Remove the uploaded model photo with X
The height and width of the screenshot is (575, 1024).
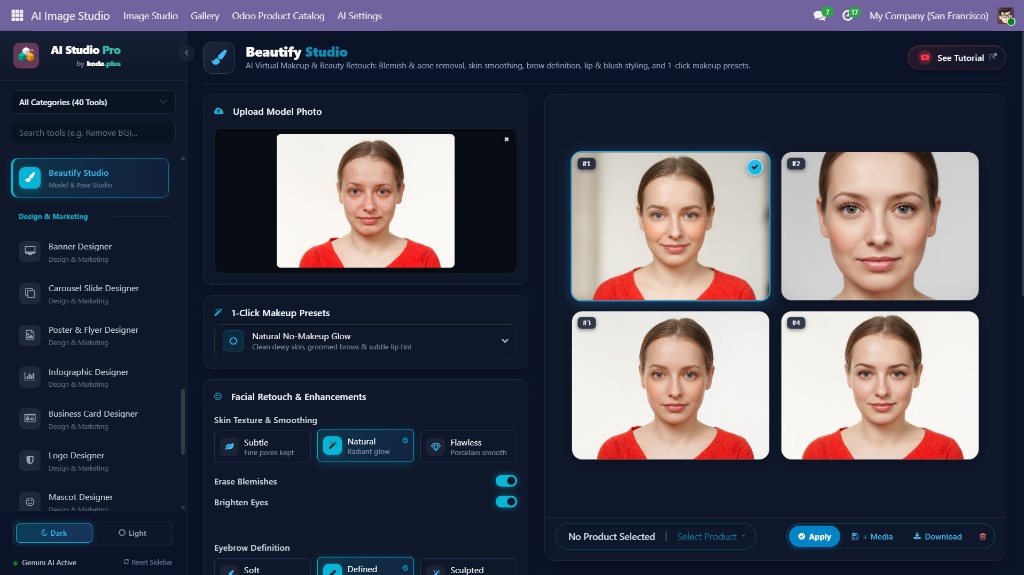(x=506, y=139)
